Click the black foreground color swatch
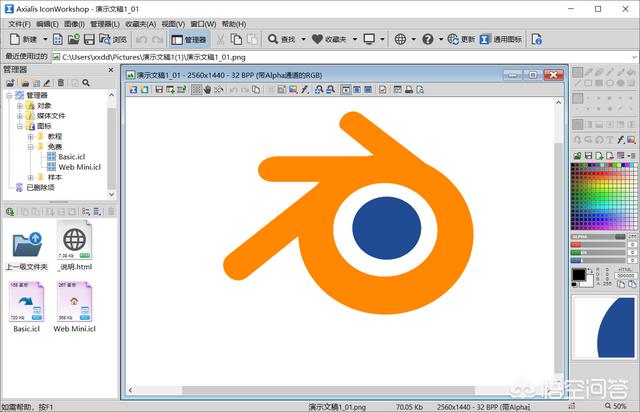 pyautogui.click(x=578, y=275)
